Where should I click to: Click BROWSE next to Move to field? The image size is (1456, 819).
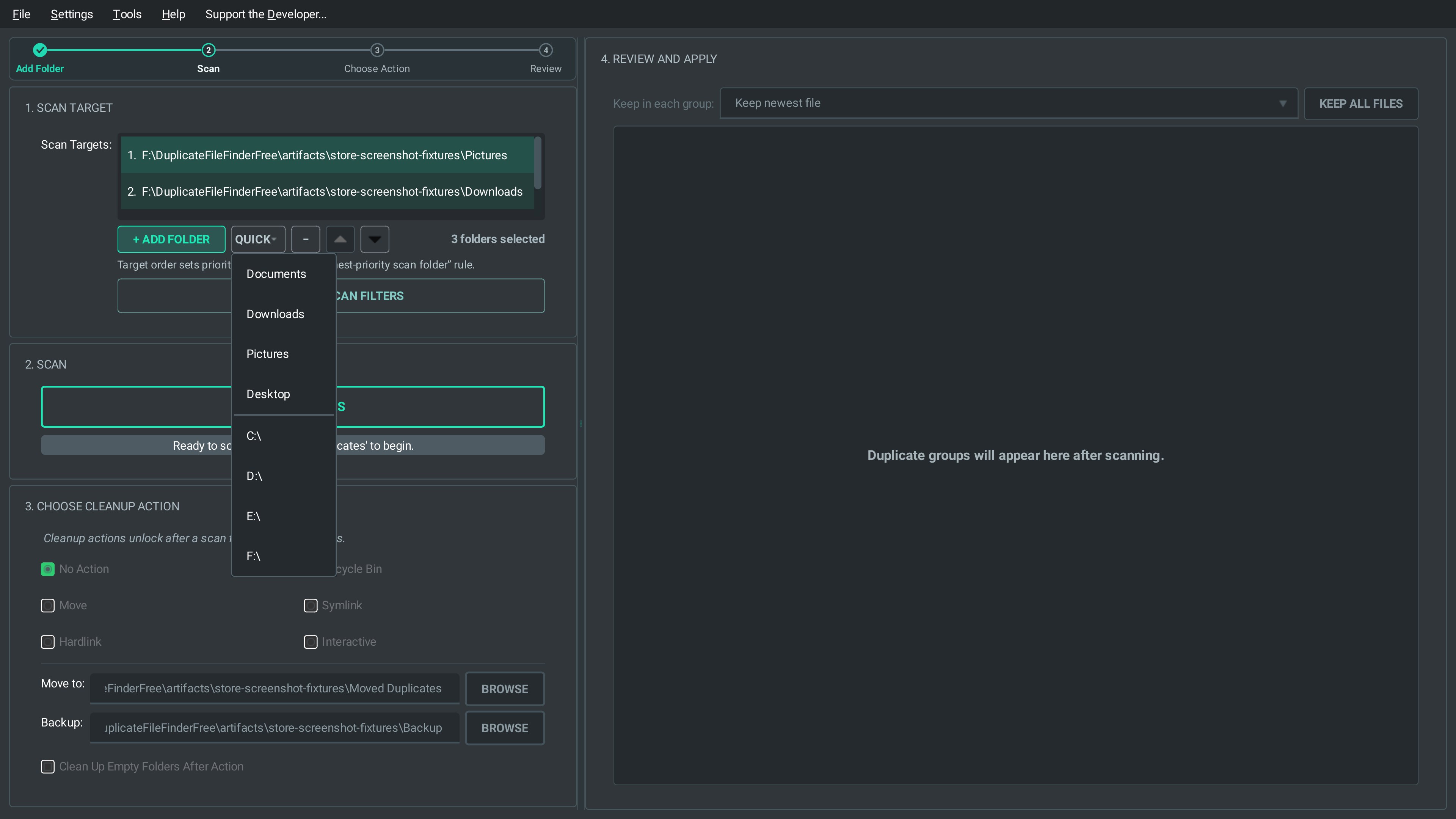[x=505, y=689]
